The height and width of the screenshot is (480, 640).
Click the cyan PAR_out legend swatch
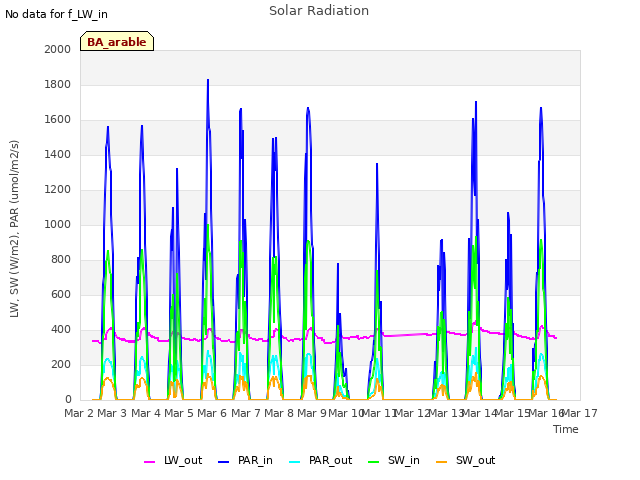point(295,462)
